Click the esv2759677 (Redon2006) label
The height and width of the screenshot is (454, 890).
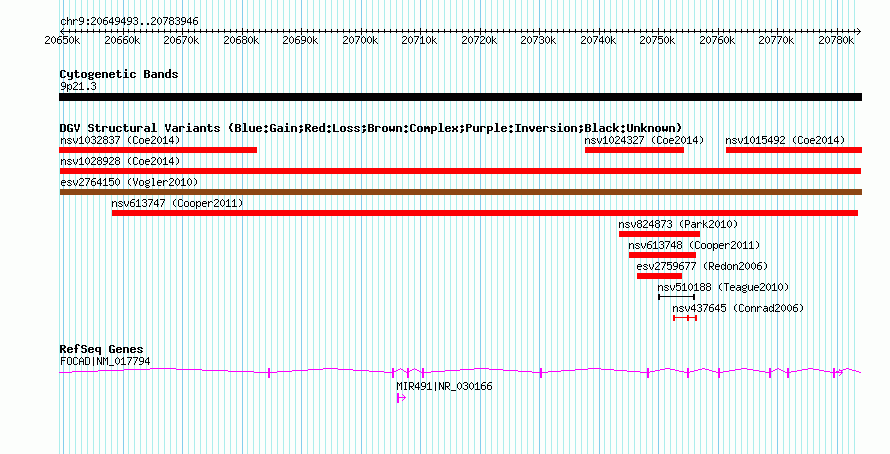tap(702, 266)
